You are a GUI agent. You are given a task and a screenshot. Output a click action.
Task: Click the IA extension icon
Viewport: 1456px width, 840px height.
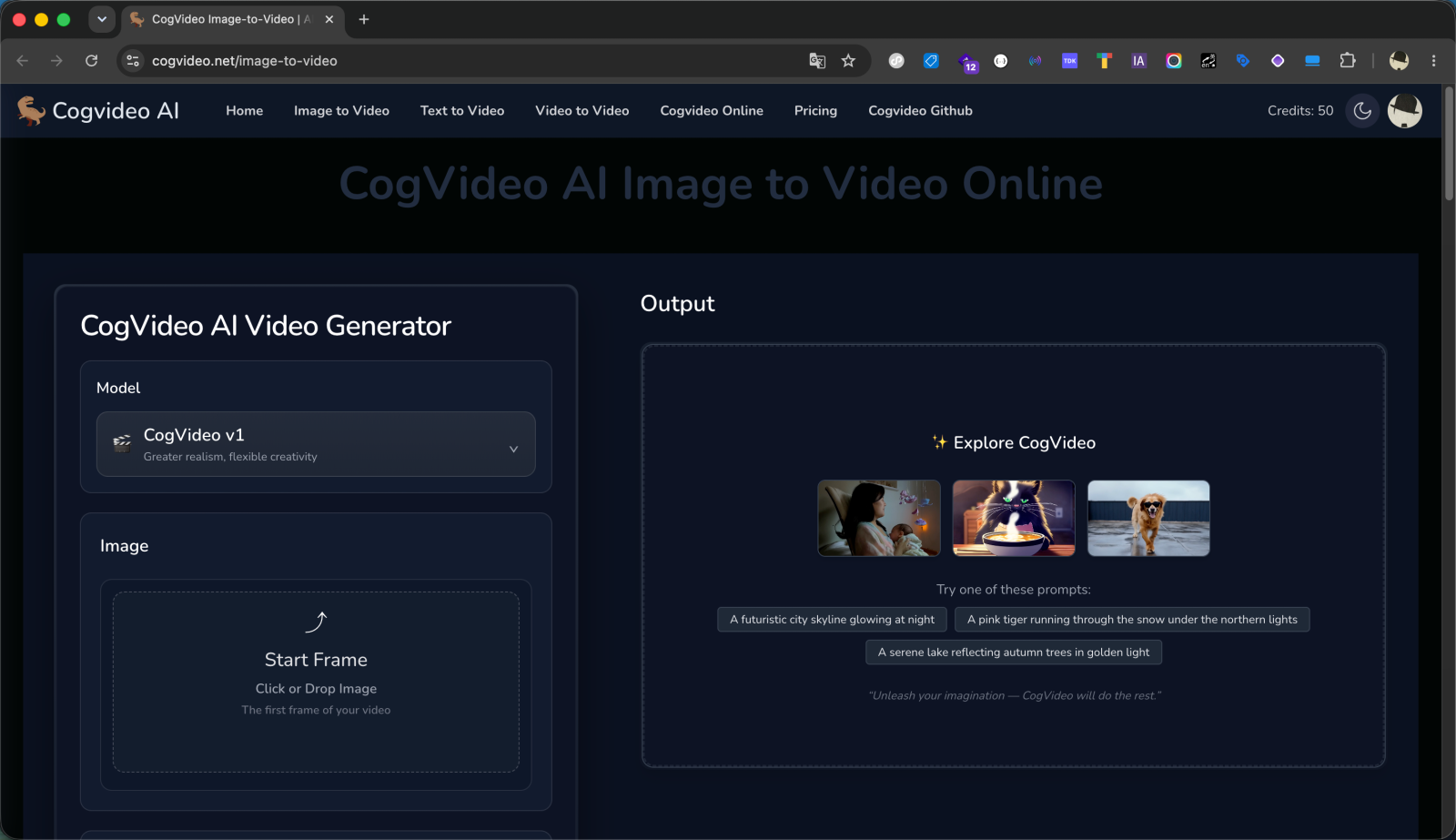[1138, 61]
